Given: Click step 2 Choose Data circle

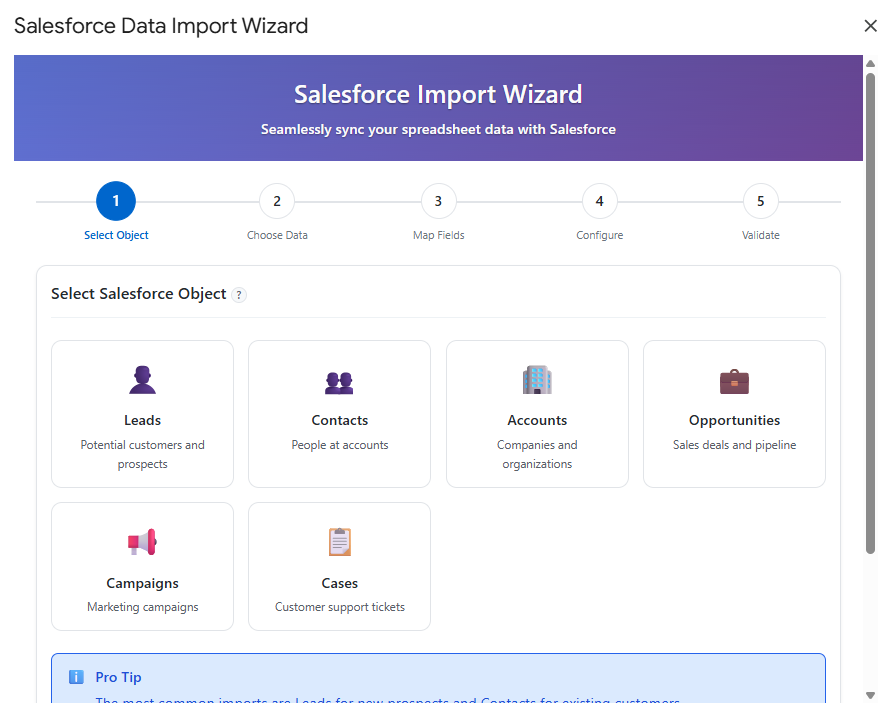Looking at the screenshot, I should 277,201.
